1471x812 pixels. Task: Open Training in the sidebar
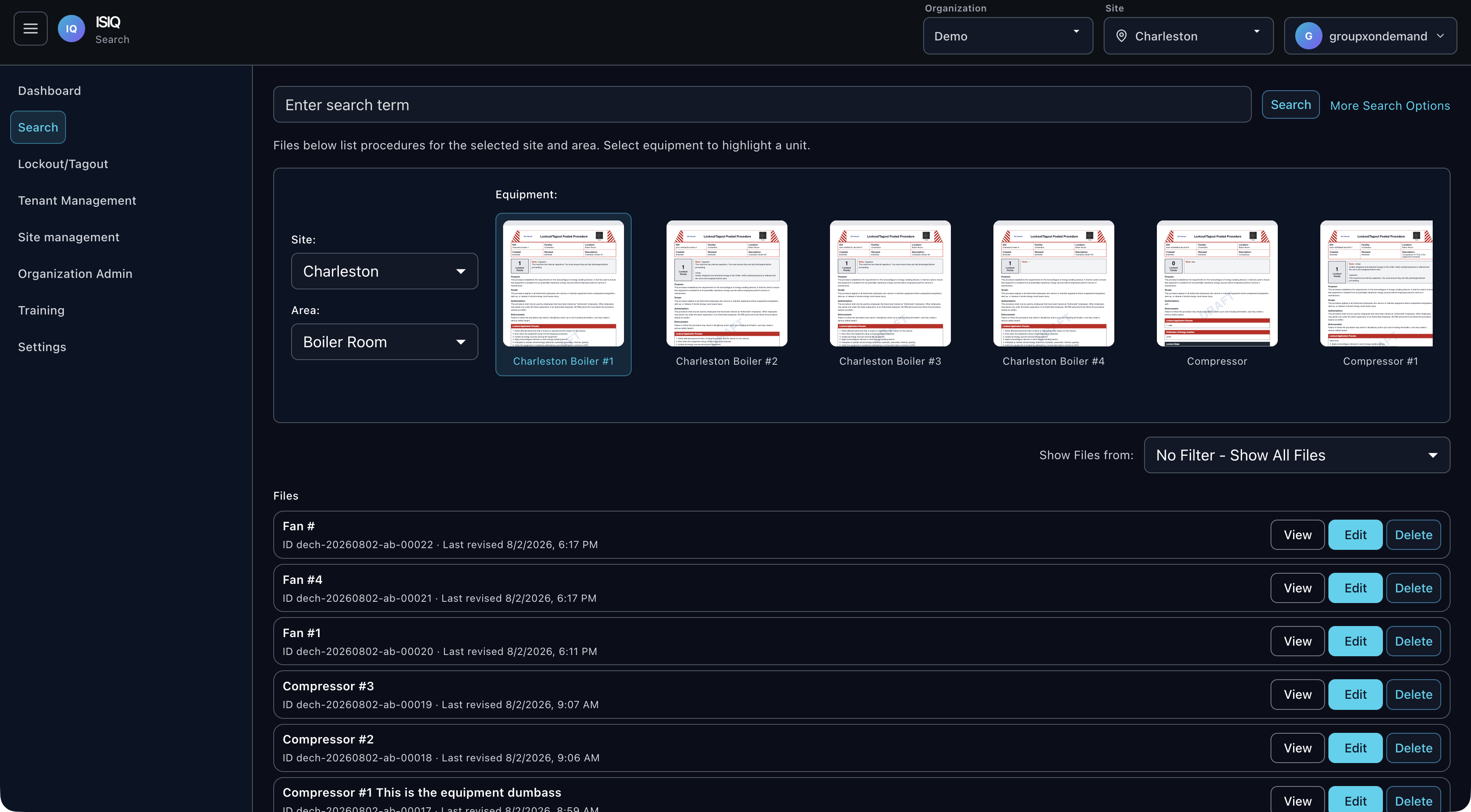coord(41,310)
